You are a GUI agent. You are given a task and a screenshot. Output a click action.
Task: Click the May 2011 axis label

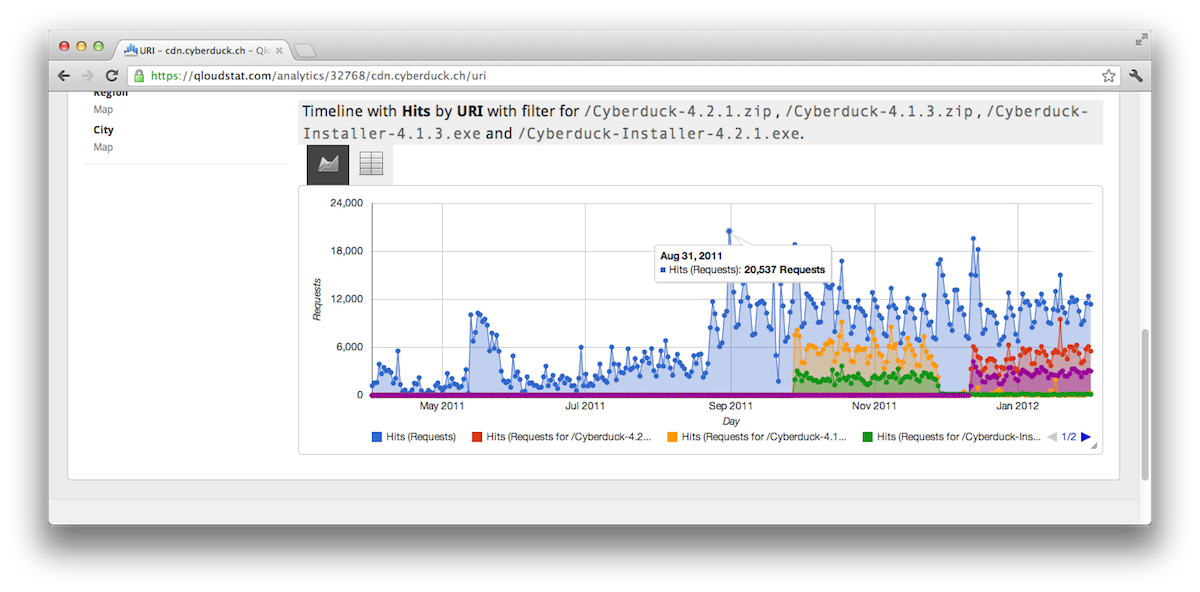442,406
